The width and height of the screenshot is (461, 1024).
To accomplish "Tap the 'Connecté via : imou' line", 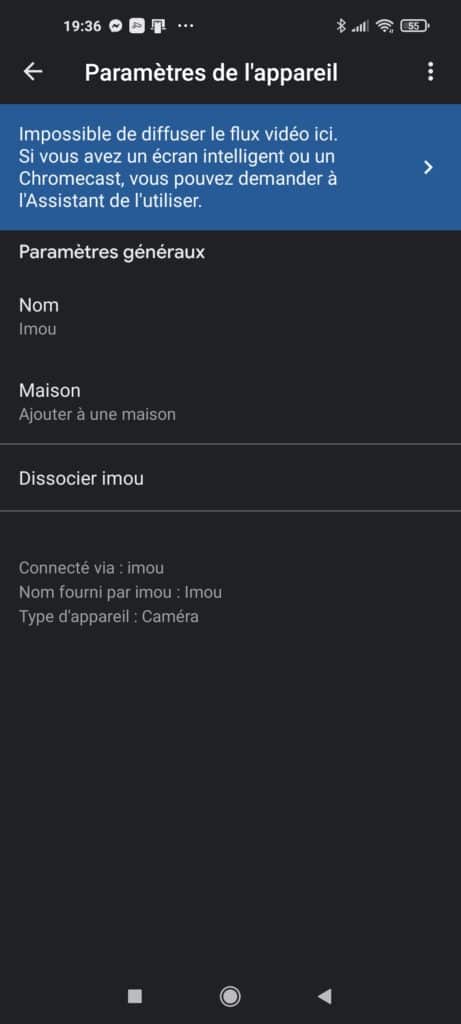I will [x=91, y=568].
